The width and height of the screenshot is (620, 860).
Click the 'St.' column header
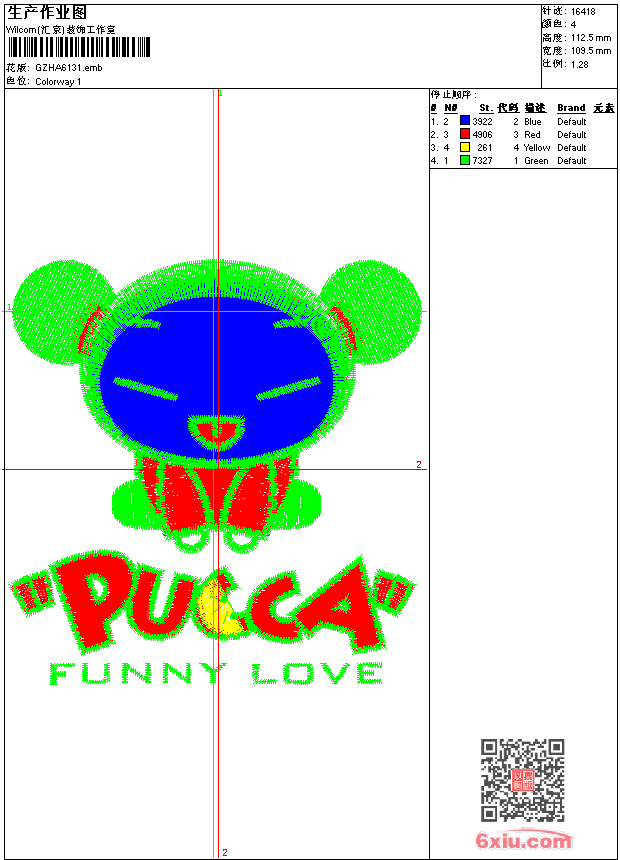(x=486, y=108)
